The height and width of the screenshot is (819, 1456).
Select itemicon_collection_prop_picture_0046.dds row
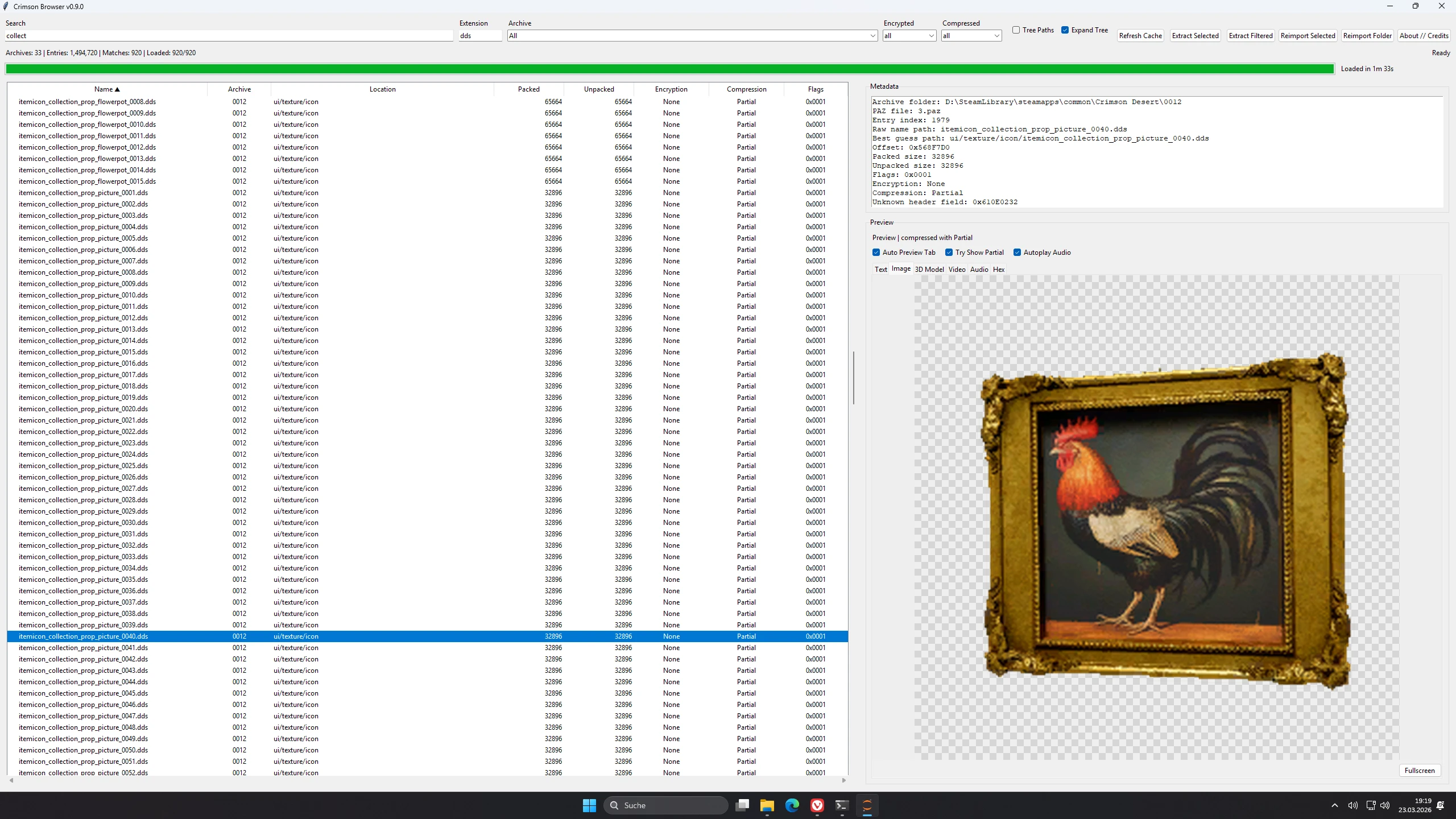coord(428,705)
